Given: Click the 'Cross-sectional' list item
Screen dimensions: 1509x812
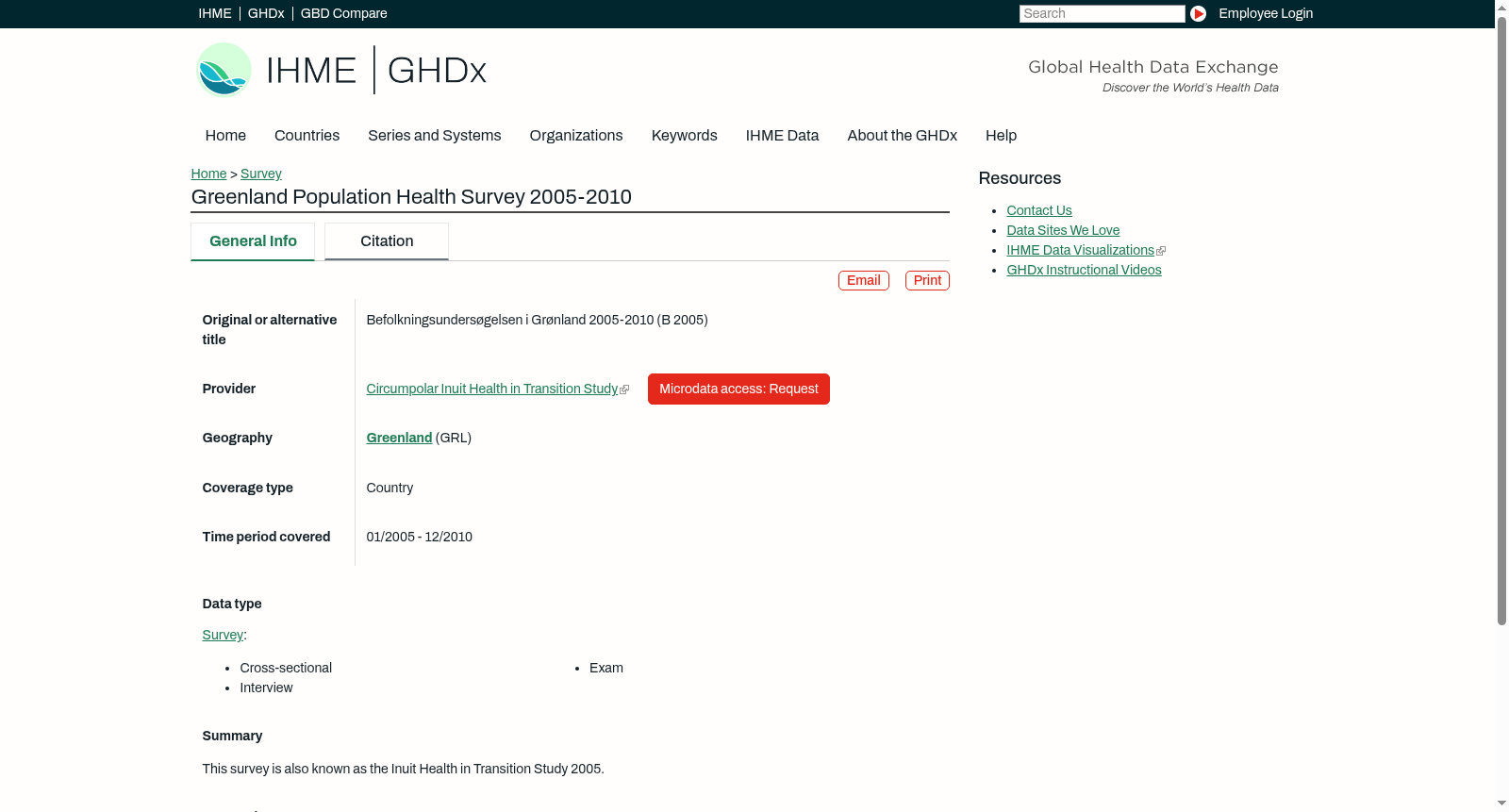Looking at the screenshot, I should point(286,669).
